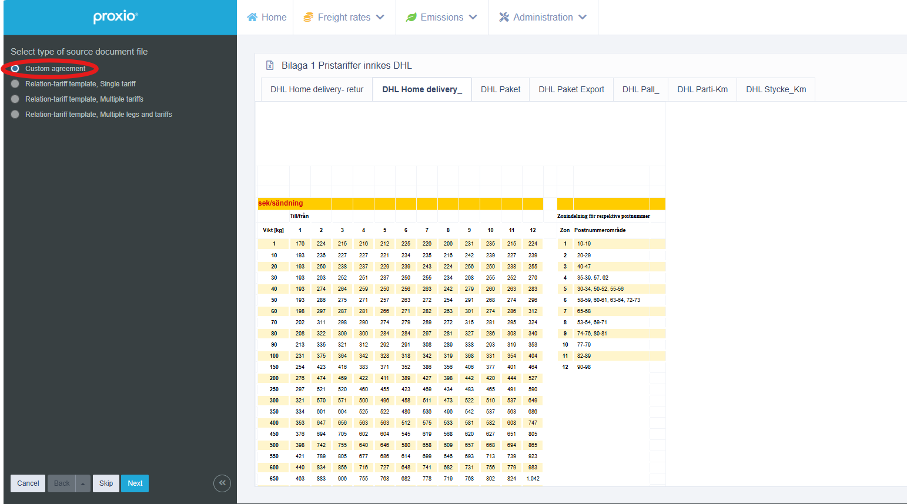Expand the Emissions dropdown arrow
The image size is (908, 504).
tap(473, 17)
